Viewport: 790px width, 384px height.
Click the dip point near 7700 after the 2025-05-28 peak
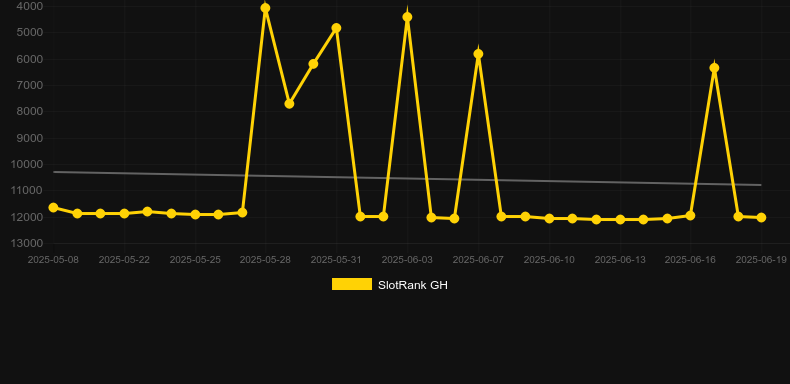[289, 104]
